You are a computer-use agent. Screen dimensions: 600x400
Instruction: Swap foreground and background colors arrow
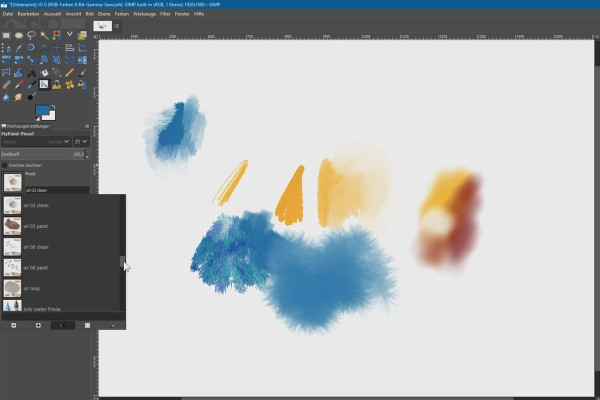pos(53,107)
